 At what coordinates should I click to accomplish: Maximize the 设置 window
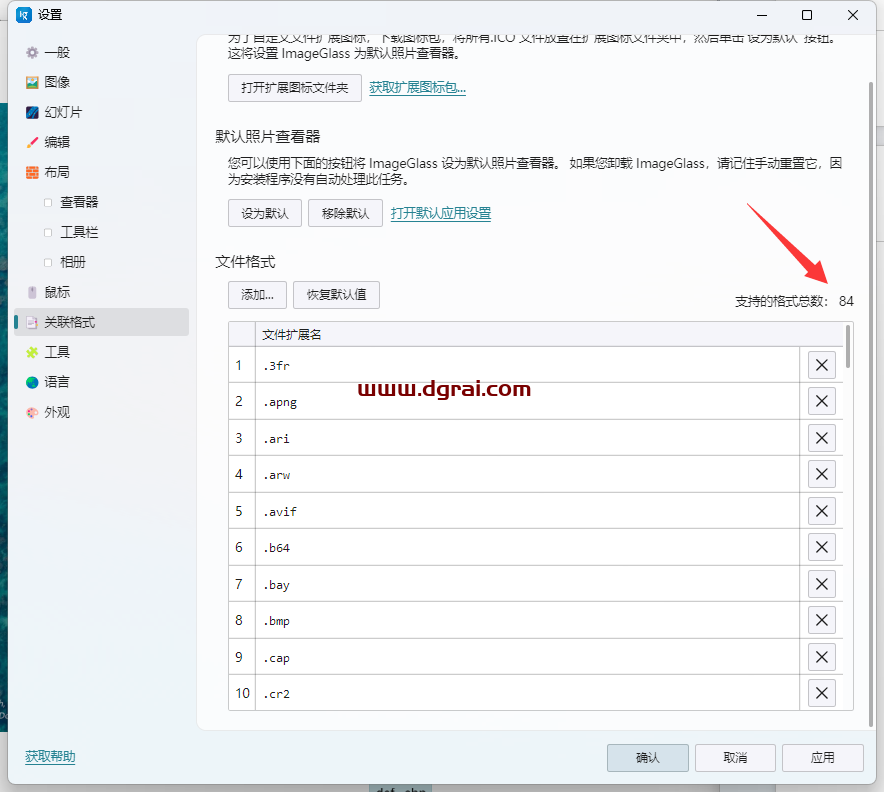[x=807, y=15]
